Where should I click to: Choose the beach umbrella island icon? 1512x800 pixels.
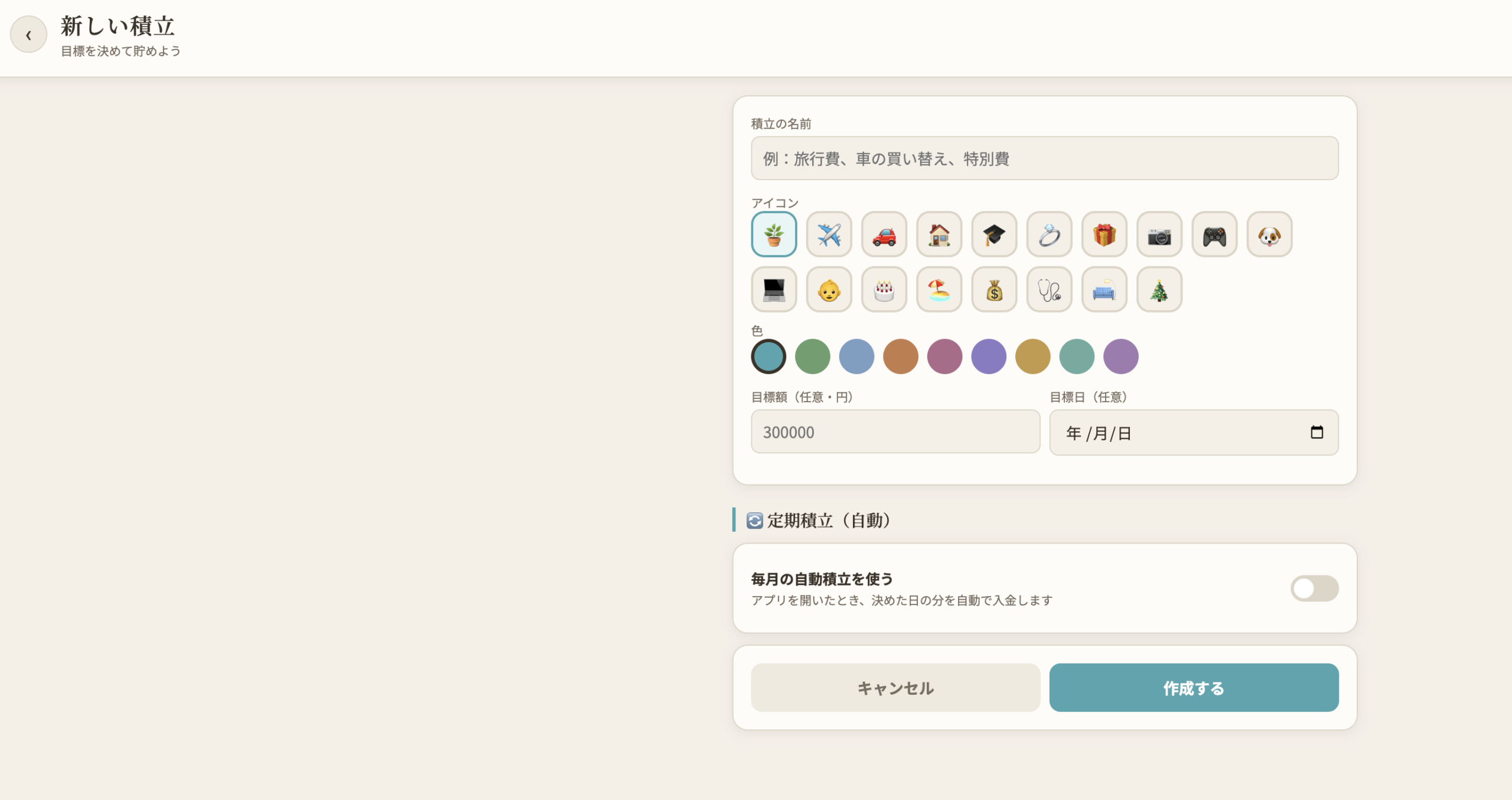tap(939, 290)
